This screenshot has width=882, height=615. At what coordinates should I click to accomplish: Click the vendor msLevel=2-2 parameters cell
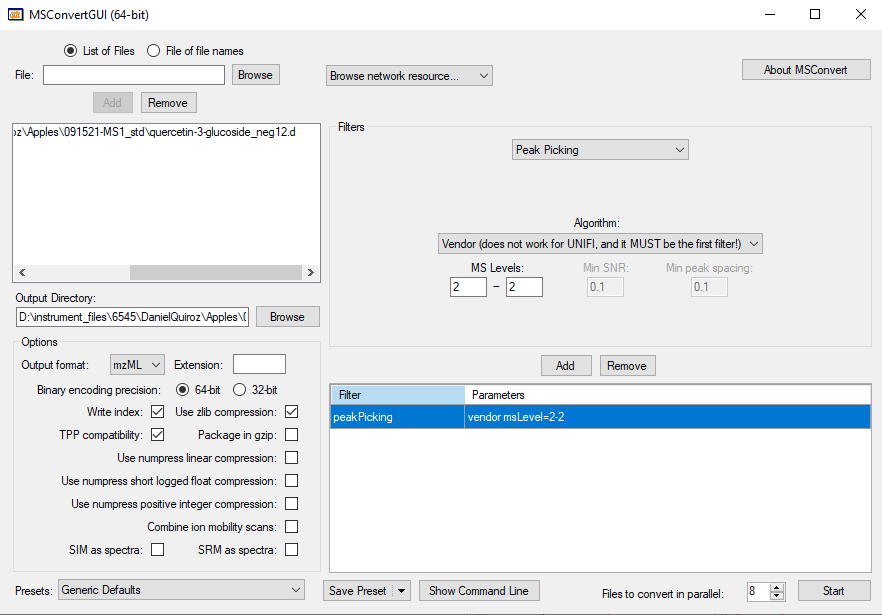click(x=667, y=417)
